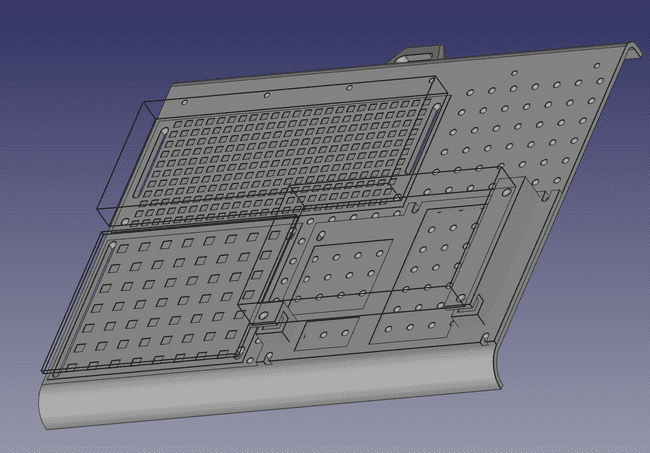This screenshot has width=650, height=453.
Task: Select the clip bracket below the square-hole panel's right corner
Action: [267, 320]
